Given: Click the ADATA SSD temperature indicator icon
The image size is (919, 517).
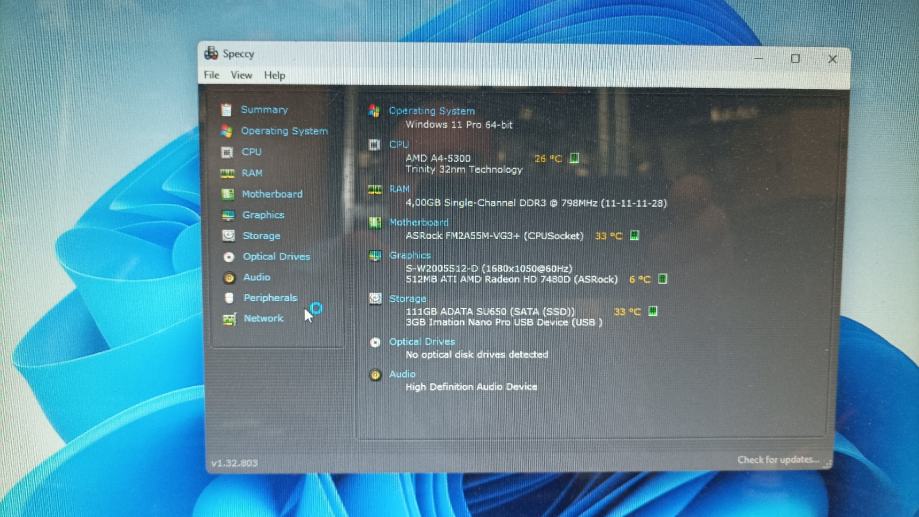Looking at the screenshot, I should pyautogui.click(x=652, y=311).
